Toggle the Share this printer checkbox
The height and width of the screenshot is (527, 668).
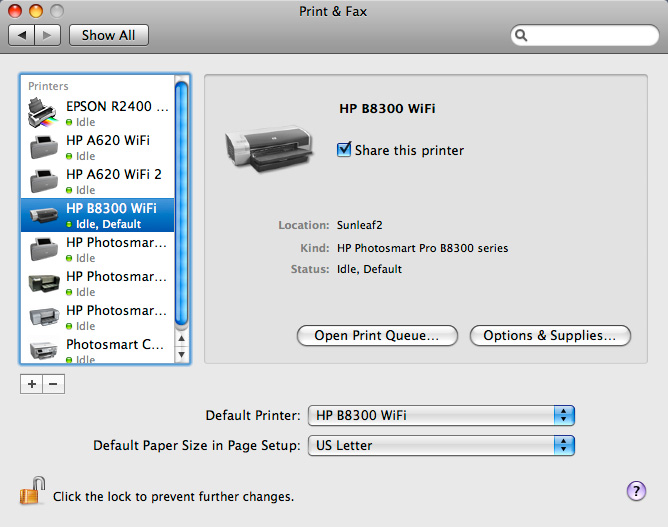[x=343, y=150]
